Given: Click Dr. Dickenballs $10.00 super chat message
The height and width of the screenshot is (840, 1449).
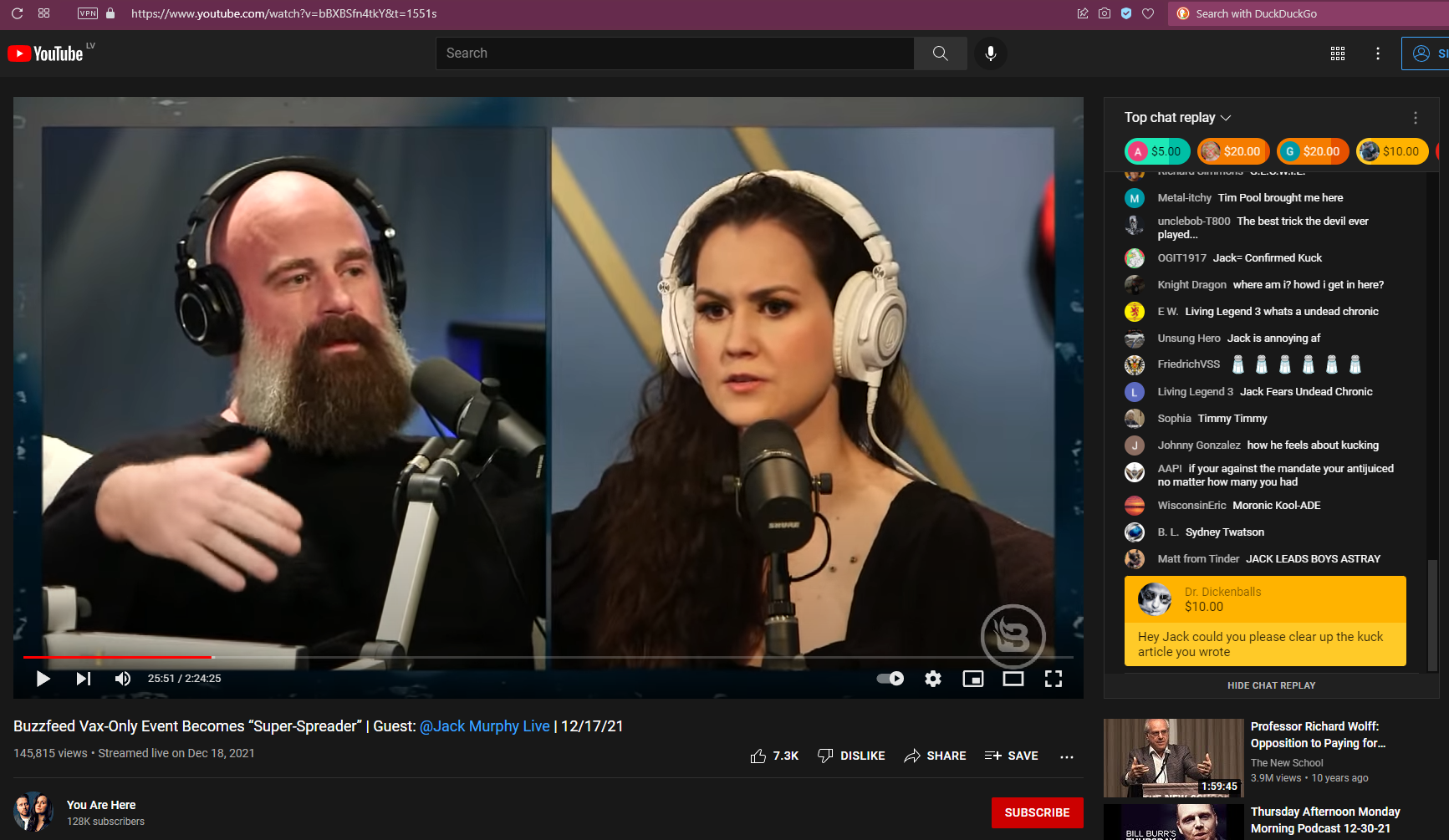Looking at the screenshot, I should 1265,621.
